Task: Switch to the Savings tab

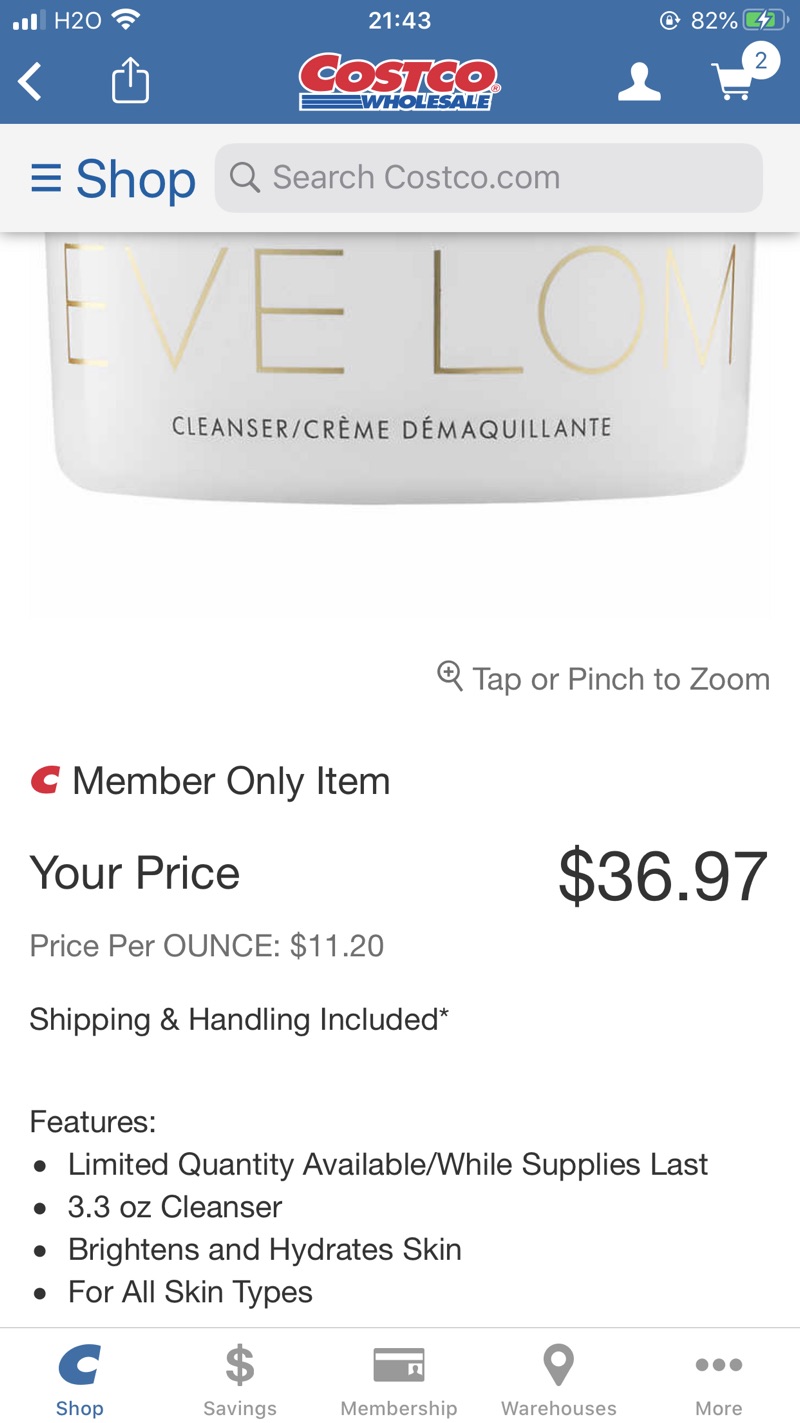Action: 240,1380
